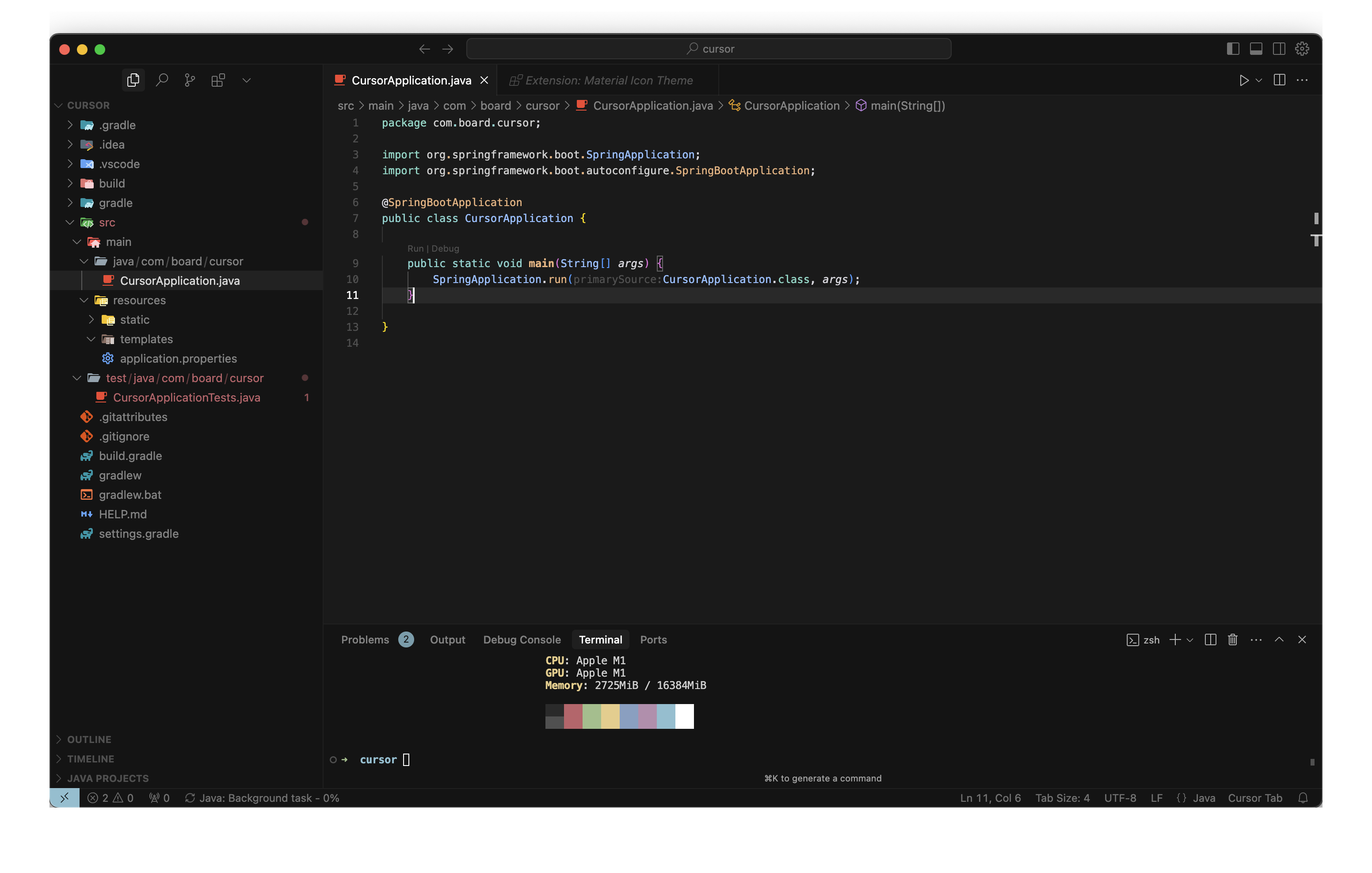The image size is (1372, 873).
Task: Toggle bottom panel visibility
Action: coord(1256,49)
